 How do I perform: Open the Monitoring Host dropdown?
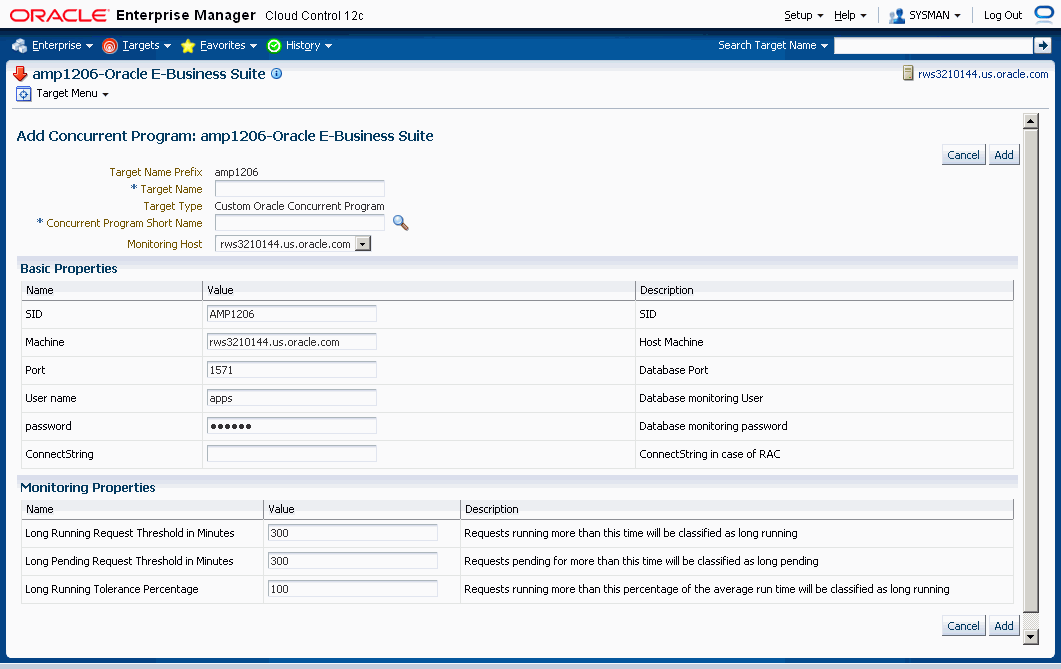363,244
